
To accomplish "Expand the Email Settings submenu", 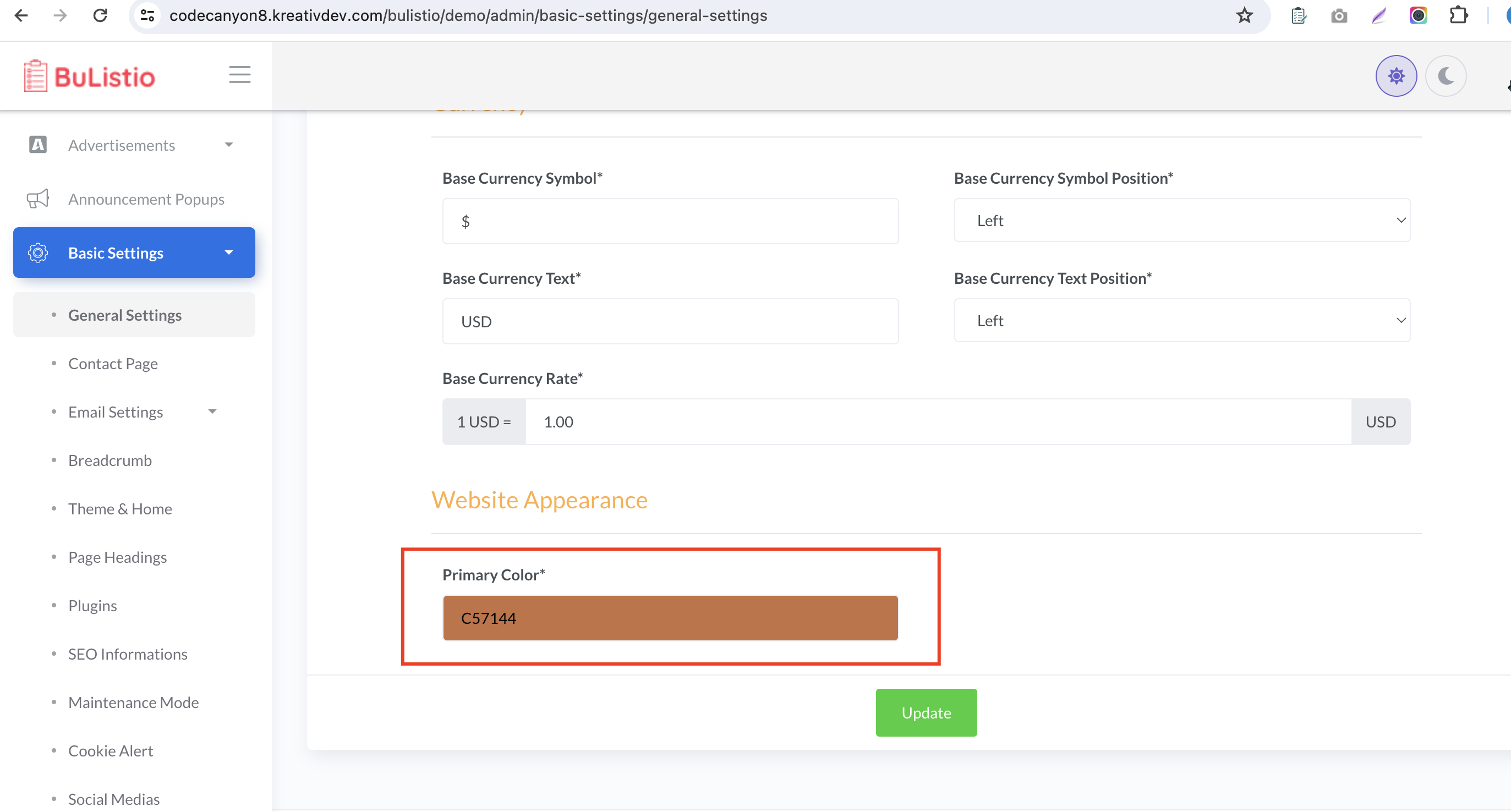I will click(212, 412).
